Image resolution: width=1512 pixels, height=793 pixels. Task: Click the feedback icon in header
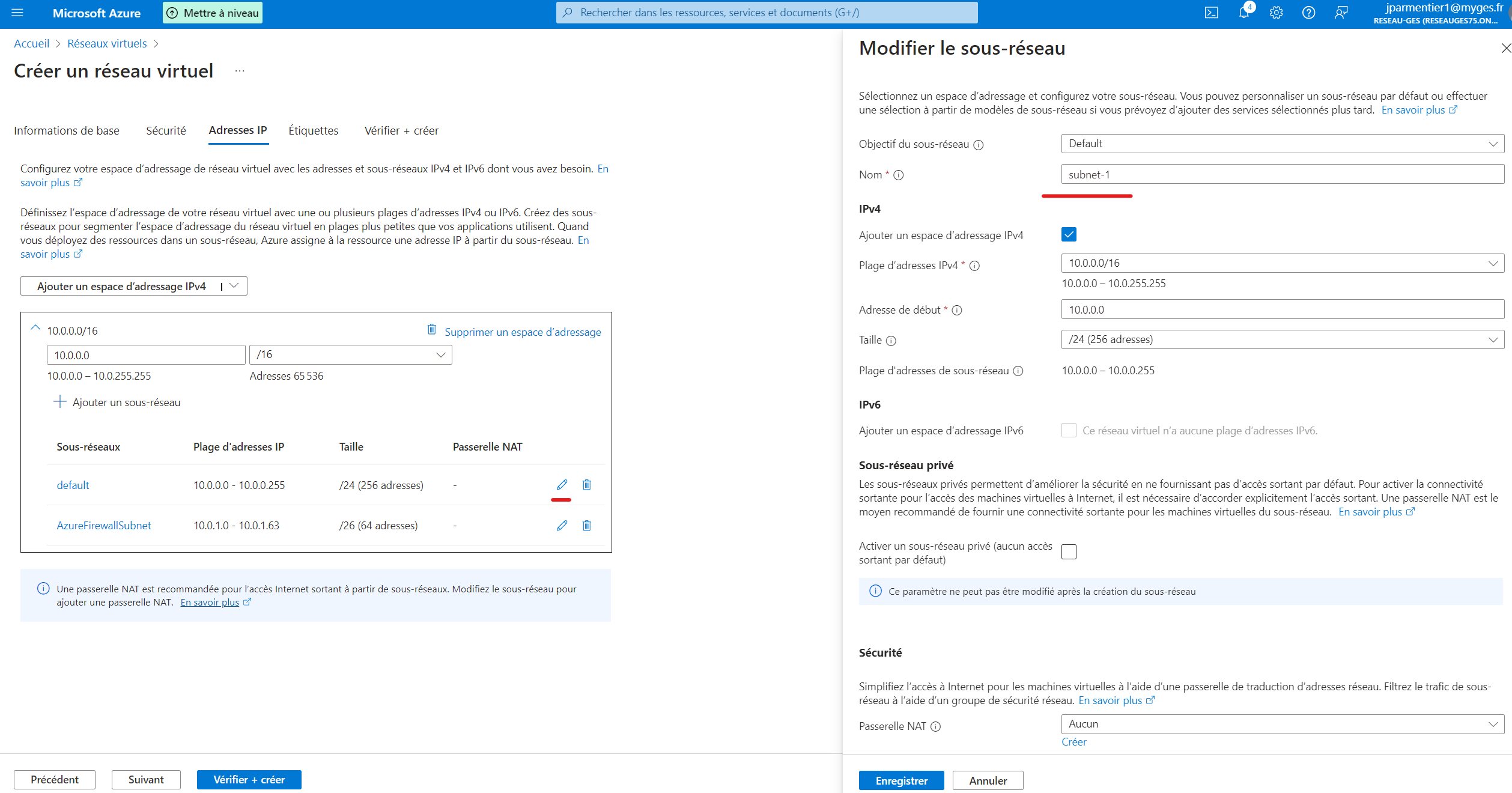coord(1341,13)
